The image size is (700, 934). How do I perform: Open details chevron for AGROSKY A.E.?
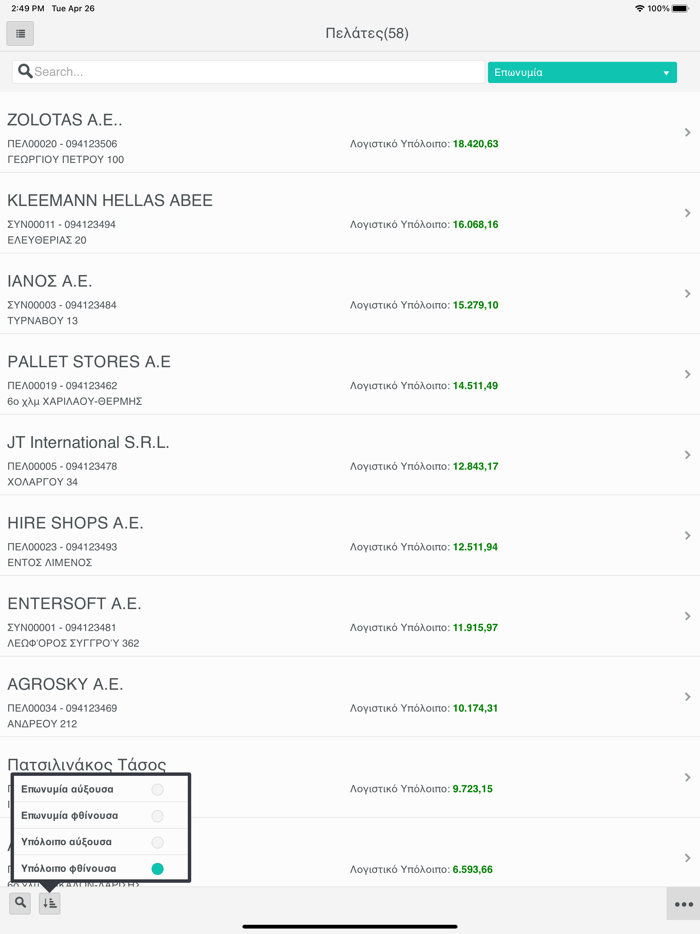point(687,697)
